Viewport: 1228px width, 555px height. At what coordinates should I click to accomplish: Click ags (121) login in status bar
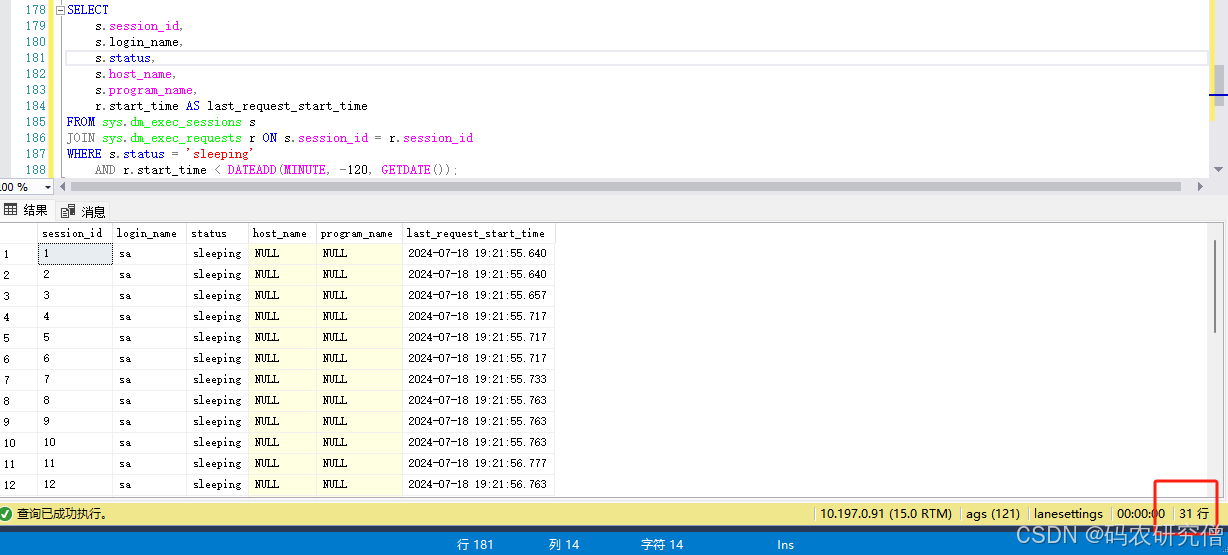(992, 514)
